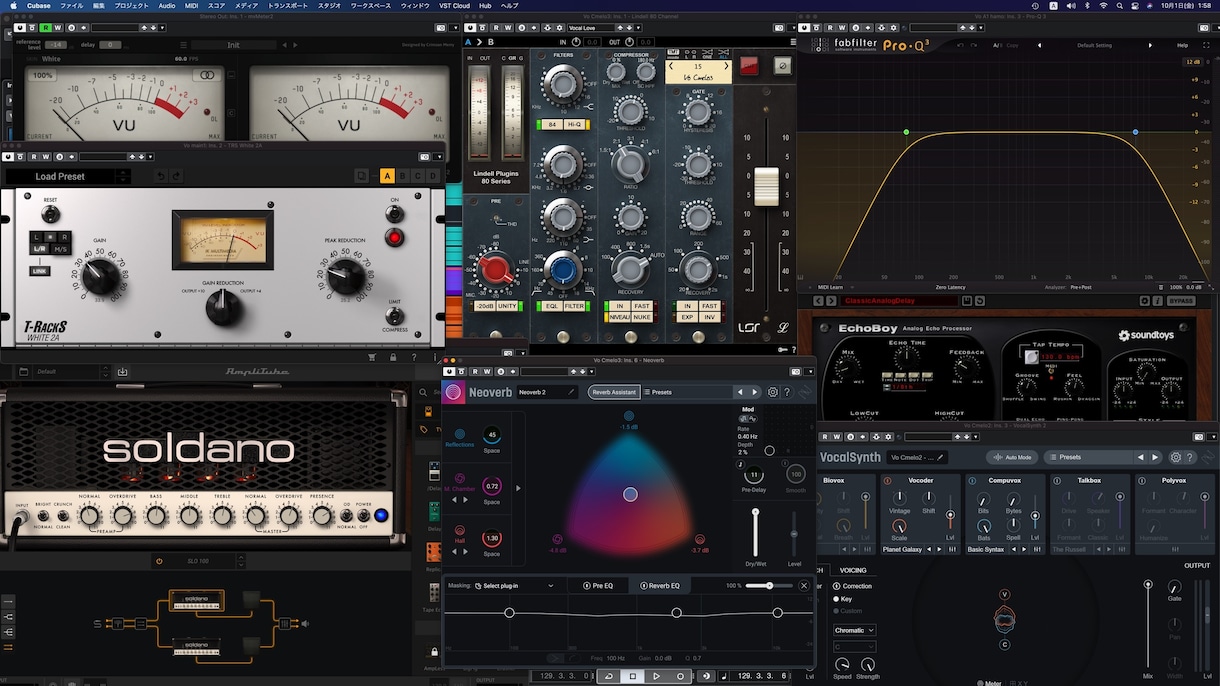
Task: Toggle M/S mode on T-RackS White 2A
Action: coord(61,248)
